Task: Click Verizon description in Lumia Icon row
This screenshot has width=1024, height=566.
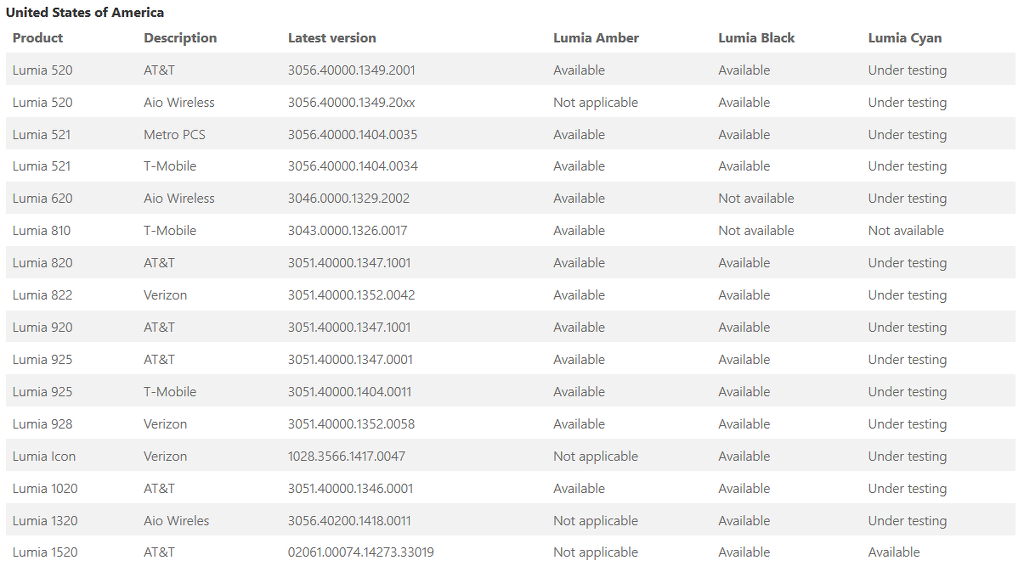Action: [x=165, y=456]
